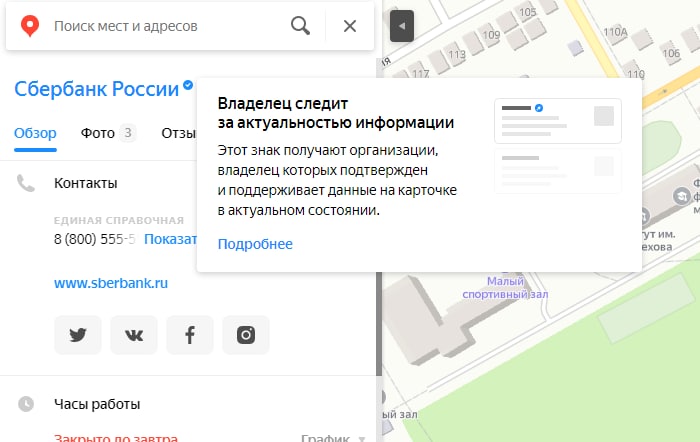Switch to the Фото tab

[x=108, y=133]
